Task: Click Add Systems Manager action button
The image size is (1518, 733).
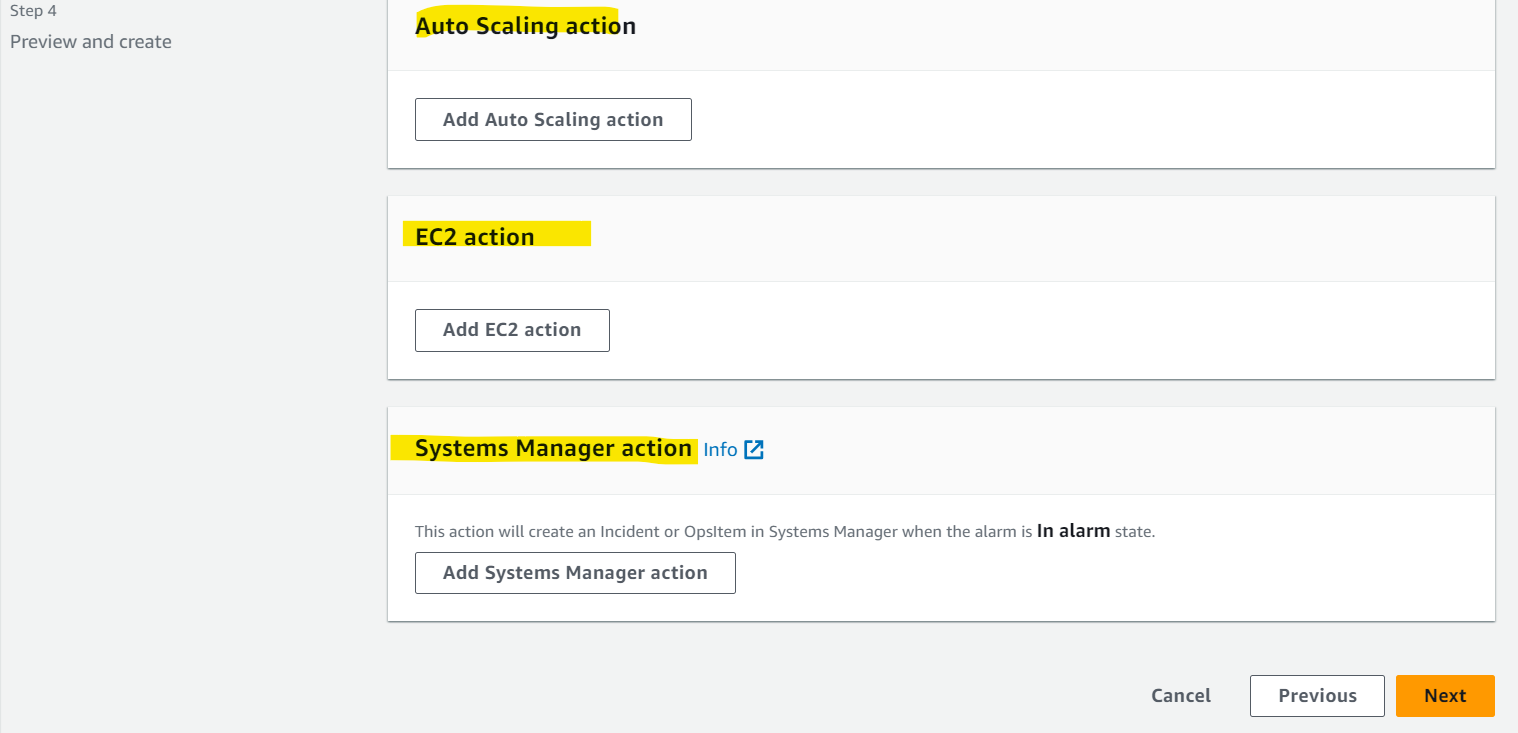Action: [575, 573]
